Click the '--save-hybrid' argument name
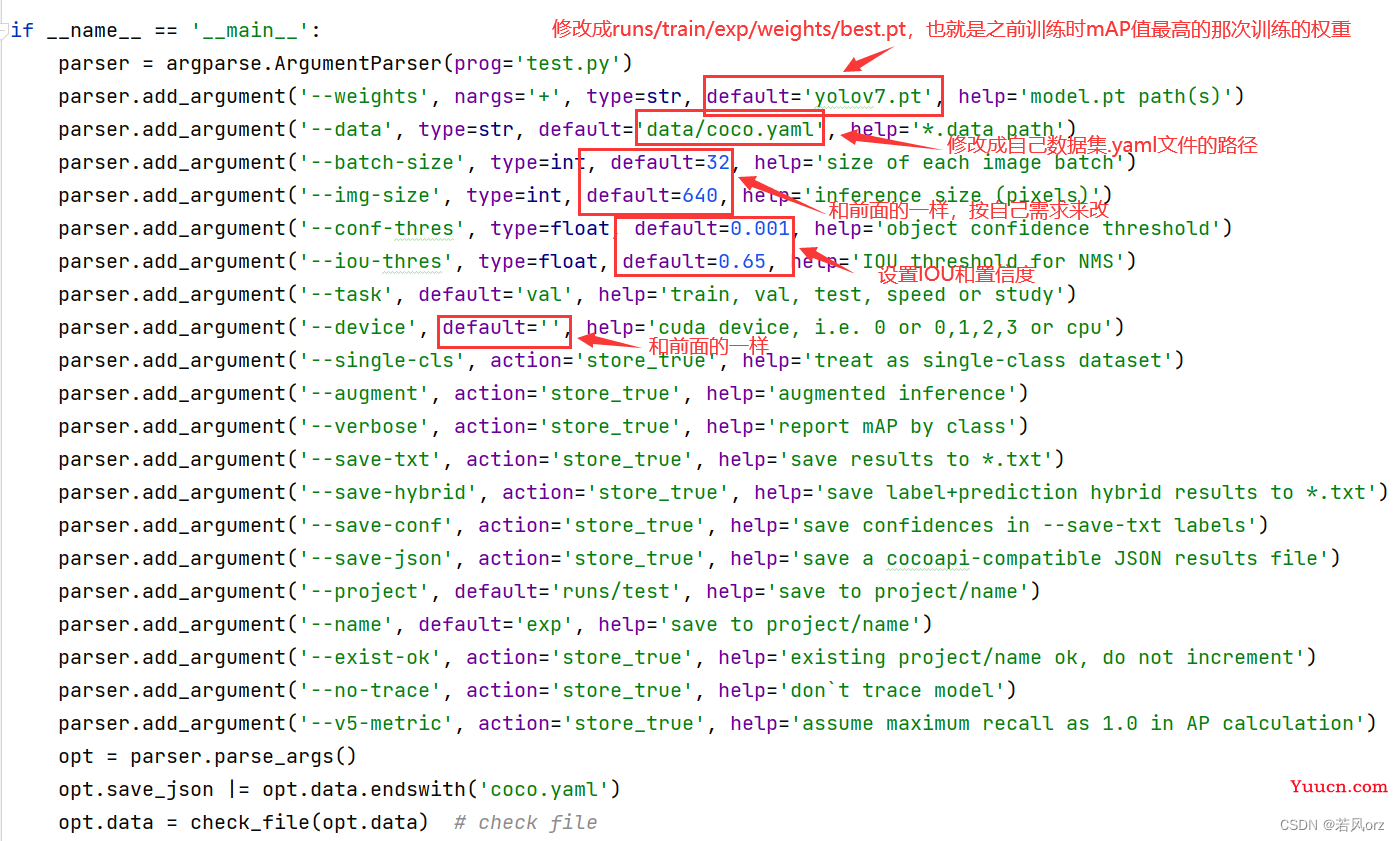This screenshot has height=841, width=1400. (x=388, y=492)
